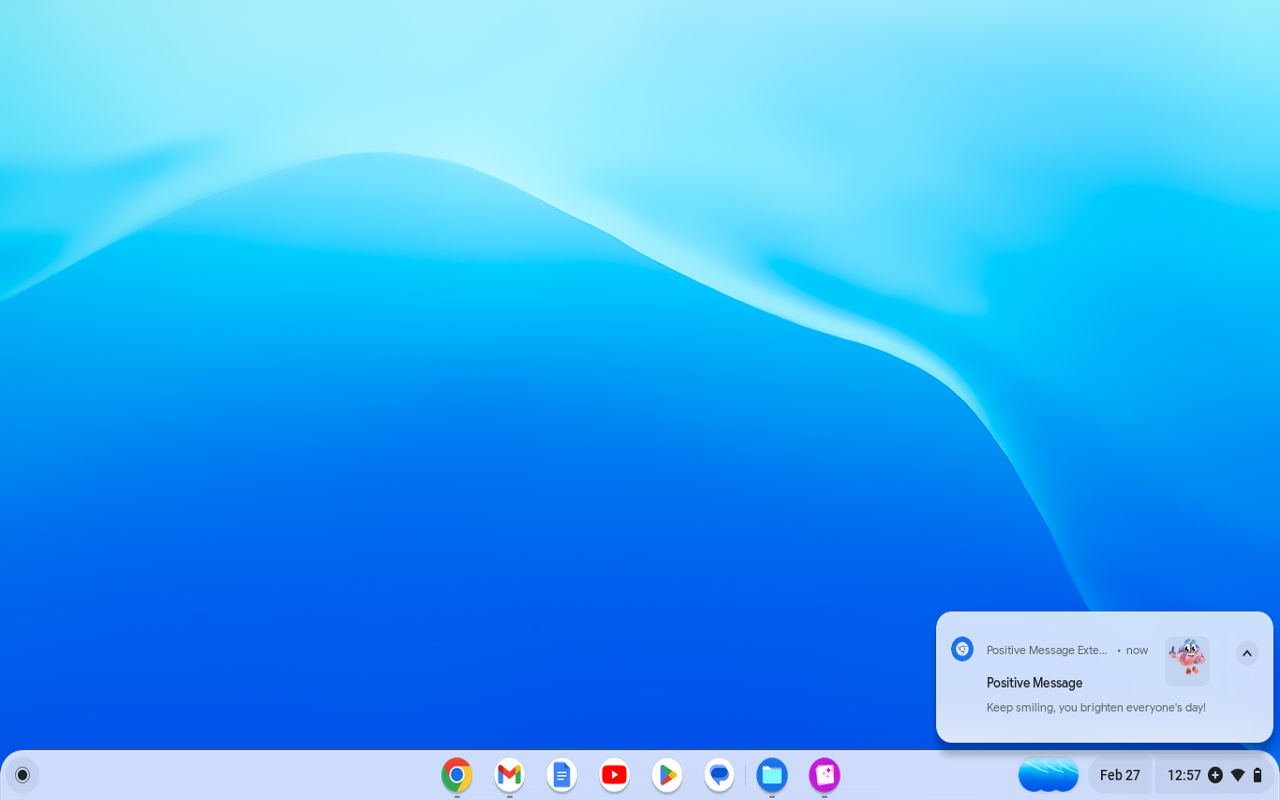1280x800 pixels.
Task: Collapse the Positive Message notification with the chevron
Action: click(1246, 653)
